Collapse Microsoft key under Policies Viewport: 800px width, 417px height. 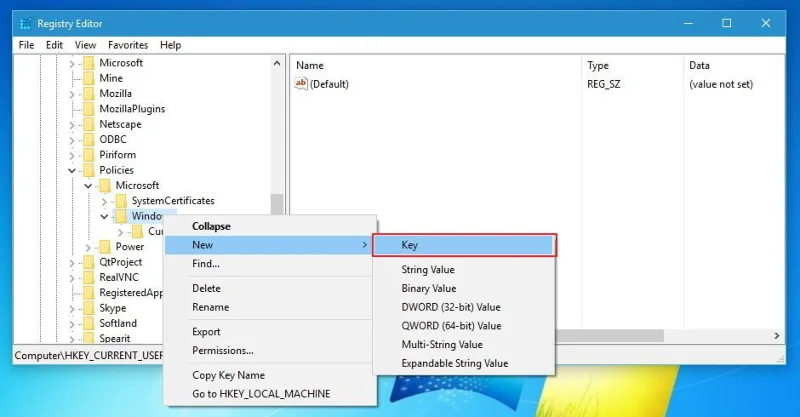click(88, 186)
